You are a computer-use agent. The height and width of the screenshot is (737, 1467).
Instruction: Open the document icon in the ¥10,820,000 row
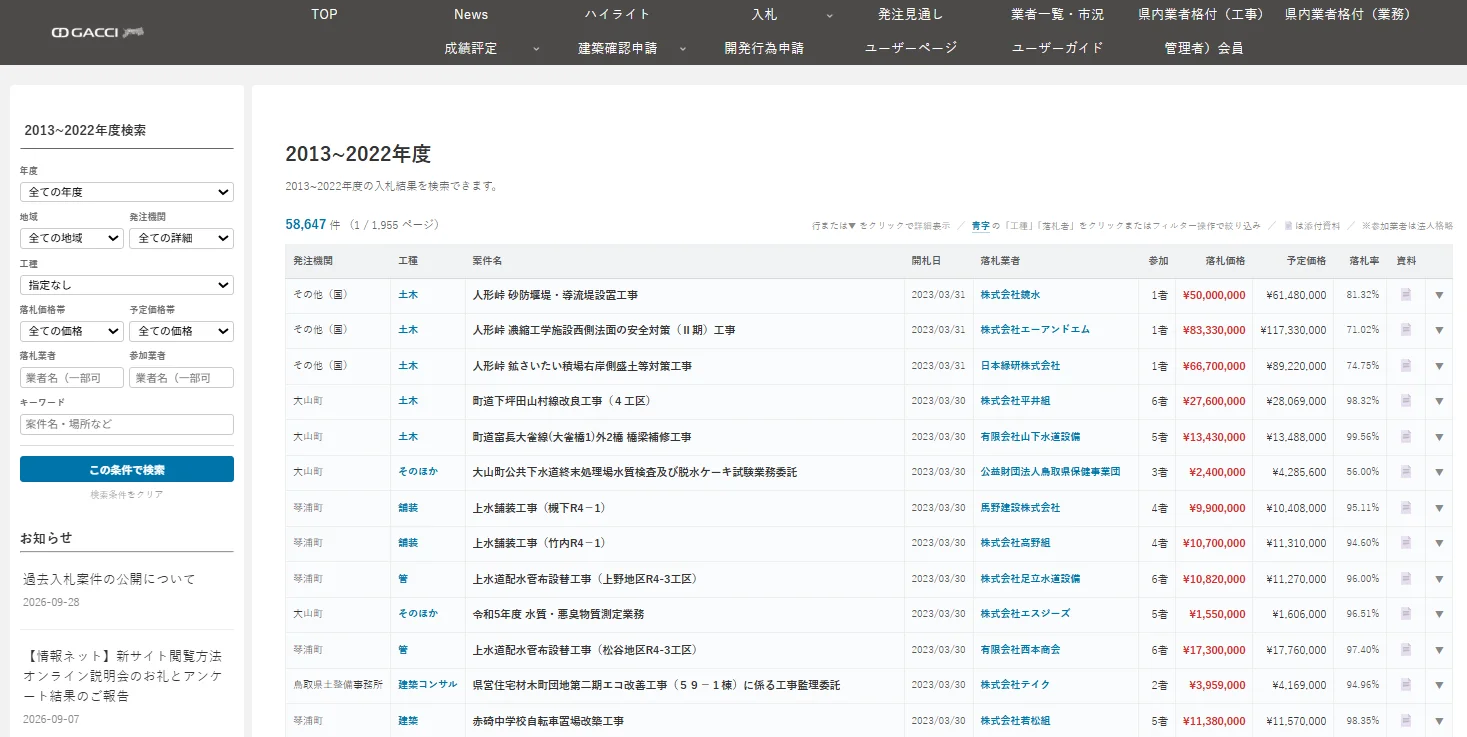pyautogui.click(x=1406, y=579)
